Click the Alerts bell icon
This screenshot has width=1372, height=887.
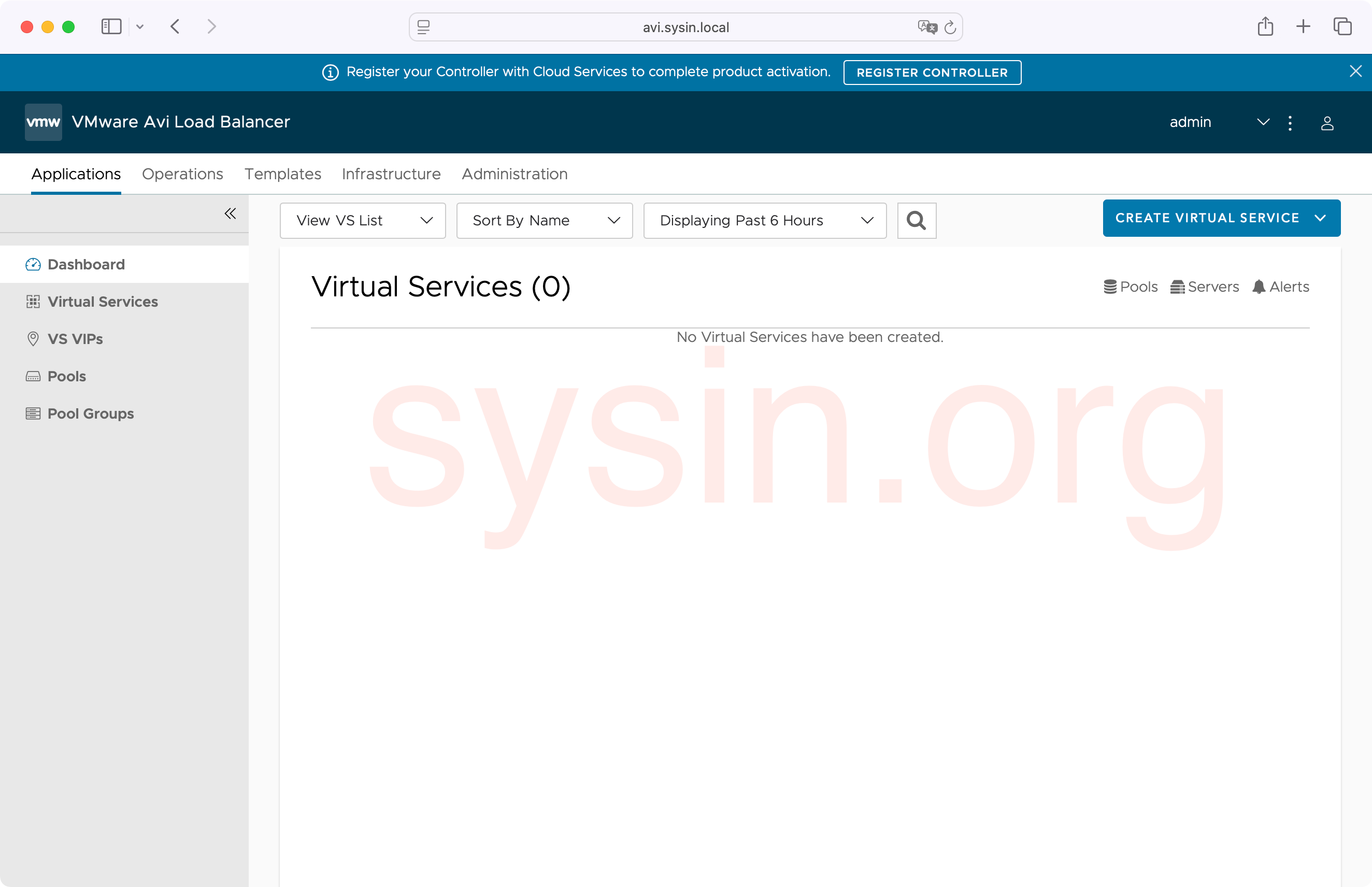[1259, 287]
